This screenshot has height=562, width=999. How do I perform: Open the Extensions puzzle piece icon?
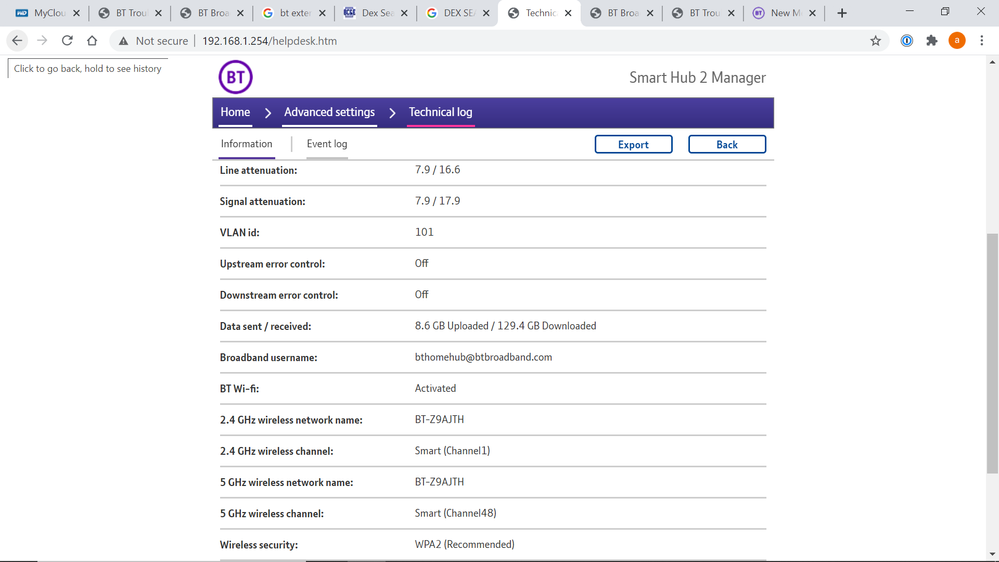click(x=931, y=41)
